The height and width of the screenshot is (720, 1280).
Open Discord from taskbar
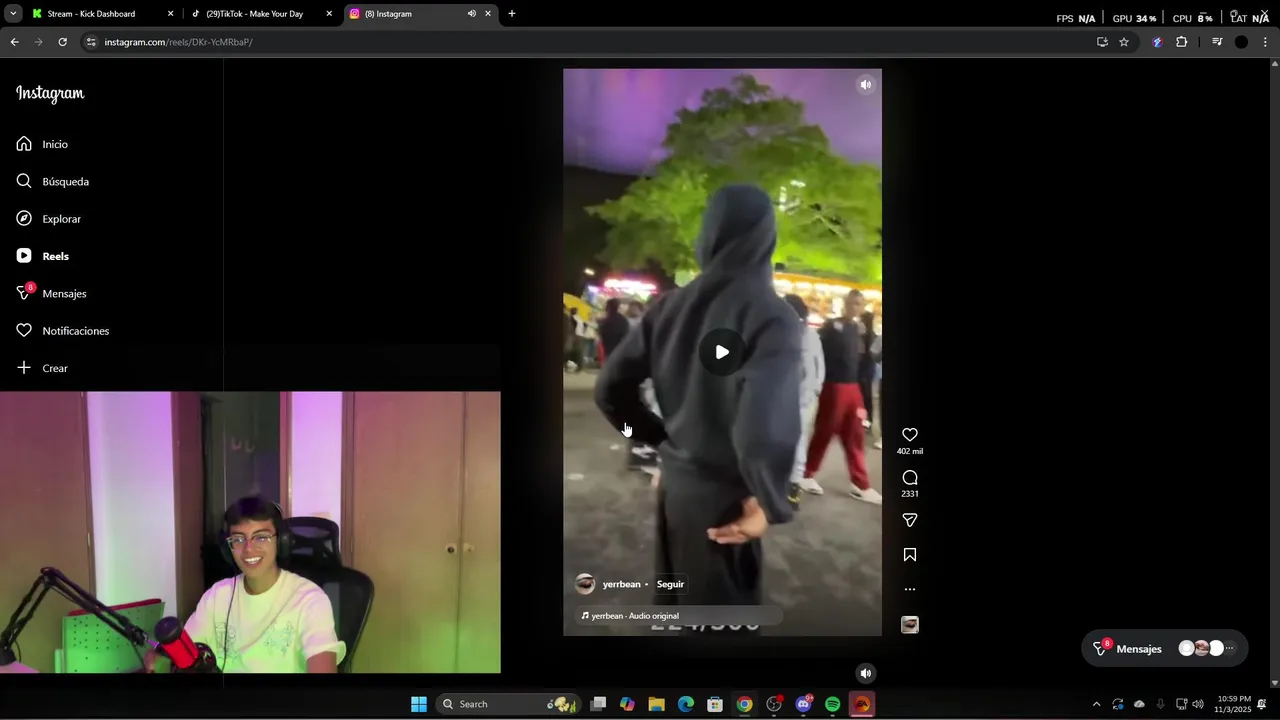click(803, 704)
